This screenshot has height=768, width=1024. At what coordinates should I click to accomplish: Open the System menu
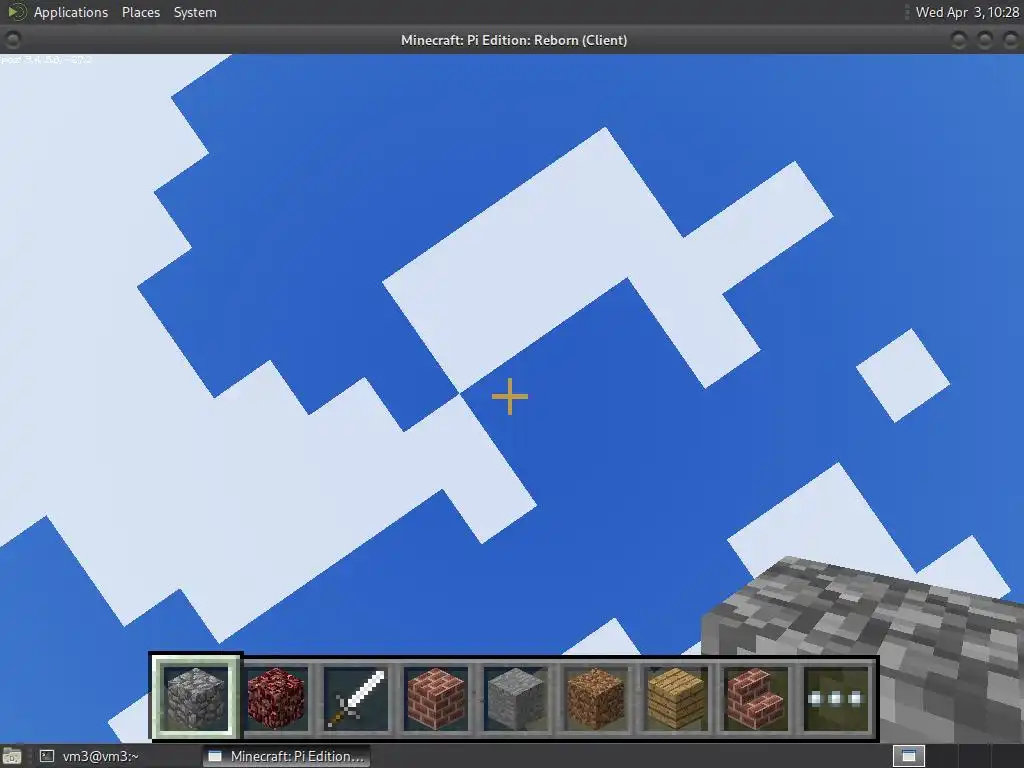pyautogui.click(x=195, y=12)
